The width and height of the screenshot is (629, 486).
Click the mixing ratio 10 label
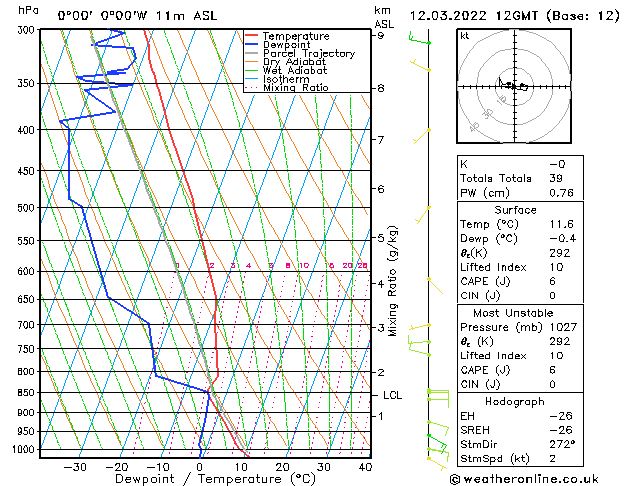pyautogui.click(x=304, y=265)
